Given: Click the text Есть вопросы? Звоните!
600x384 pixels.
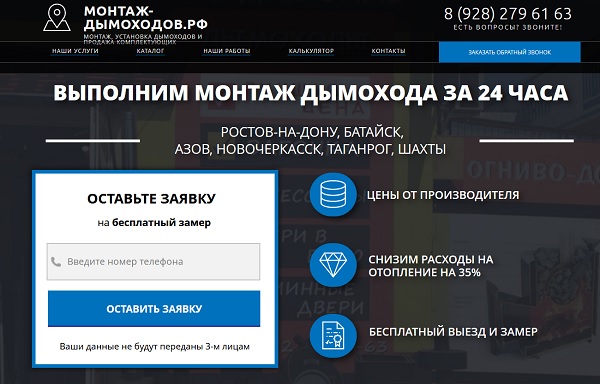Looking at the screenshot, I should [x=508, y=28].
